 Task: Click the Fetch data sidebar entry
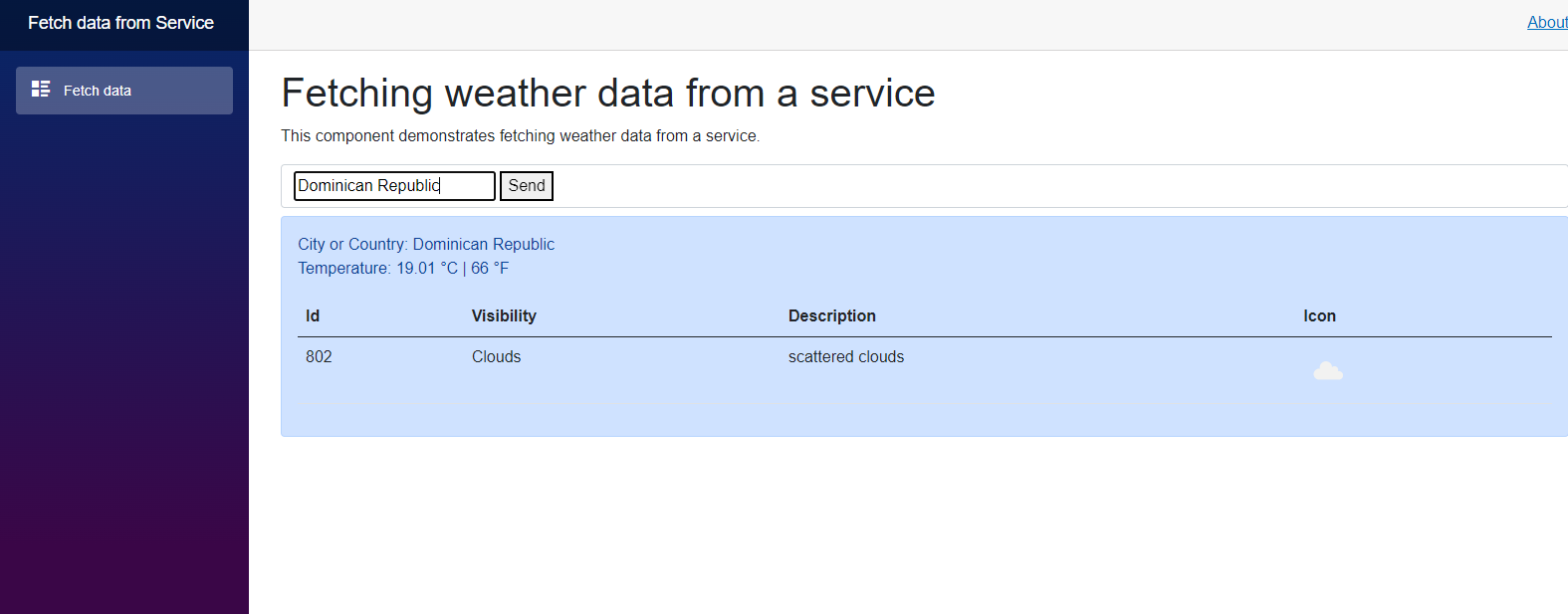coord(98,91)
